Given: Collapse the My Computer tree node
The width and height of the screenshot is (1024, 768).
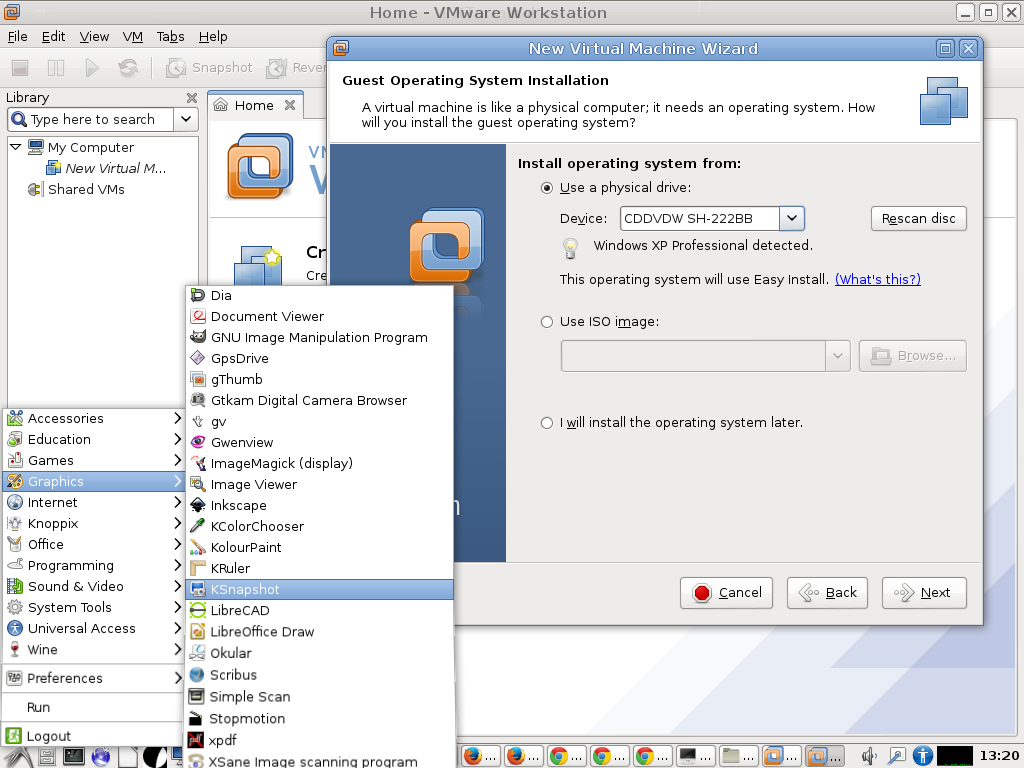Looking at the screenshot, I should 16,147.
